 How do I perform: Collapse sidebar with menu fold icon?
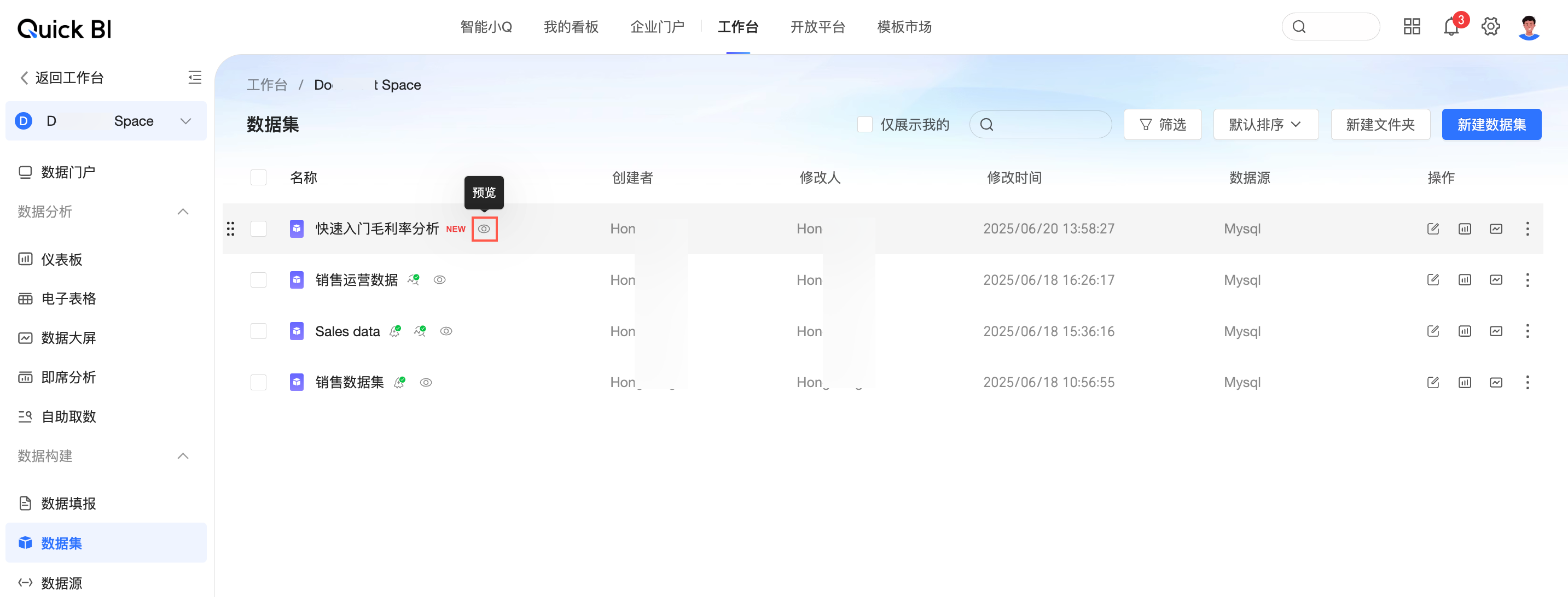(195, 77)
